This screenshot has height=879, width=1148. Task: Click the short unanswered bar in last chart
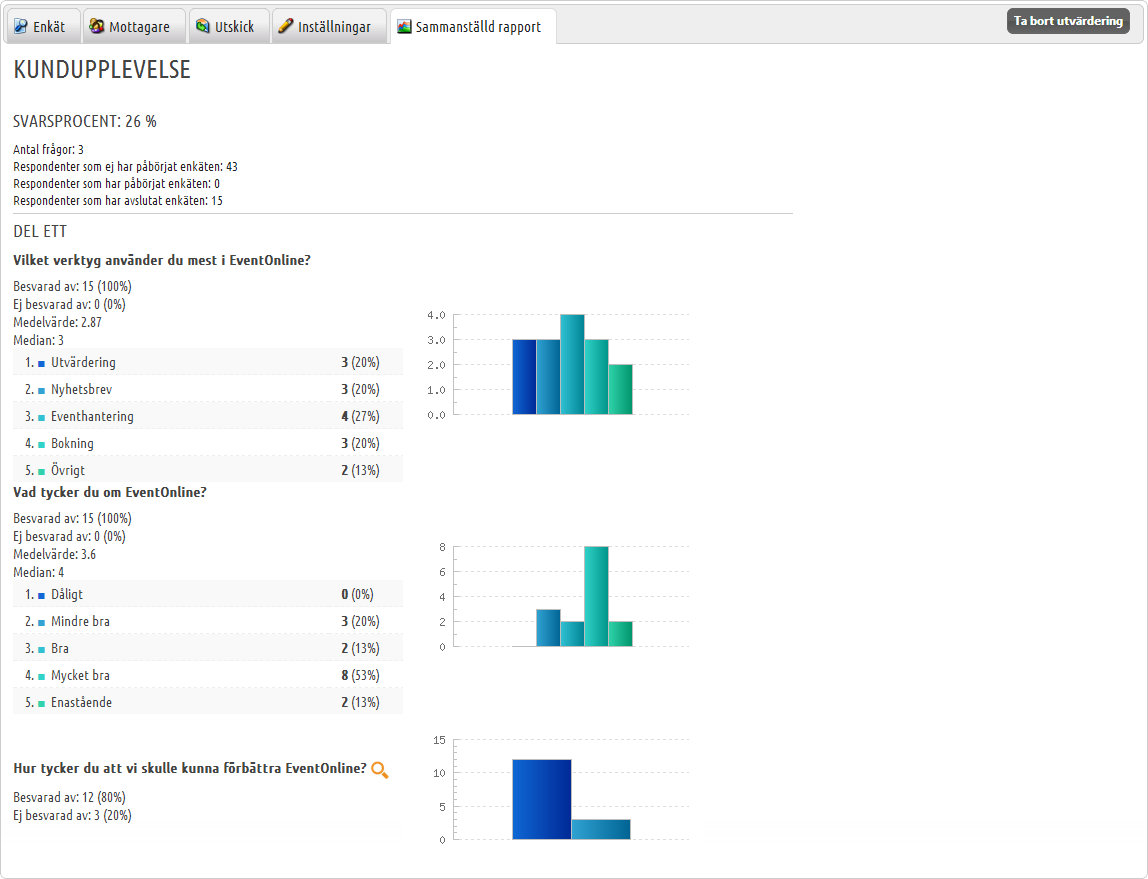(x=601, y=829)
